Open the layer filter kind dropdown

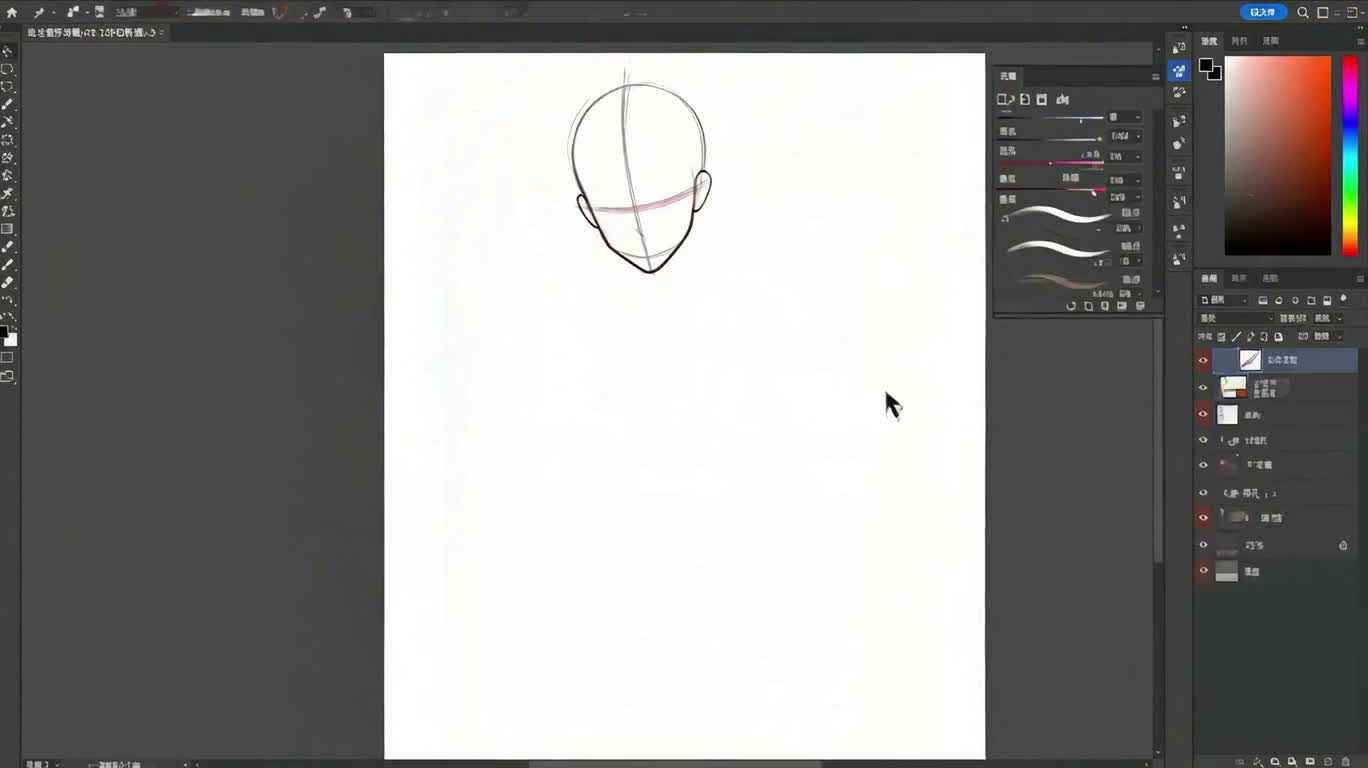1224,300
